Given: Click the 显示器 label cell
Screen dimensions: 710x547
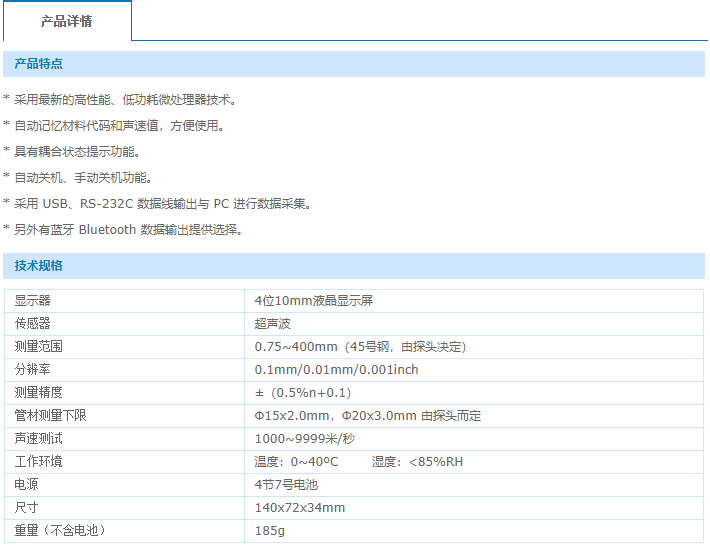Looking at the screenshot, I should [x=32, y=300].
